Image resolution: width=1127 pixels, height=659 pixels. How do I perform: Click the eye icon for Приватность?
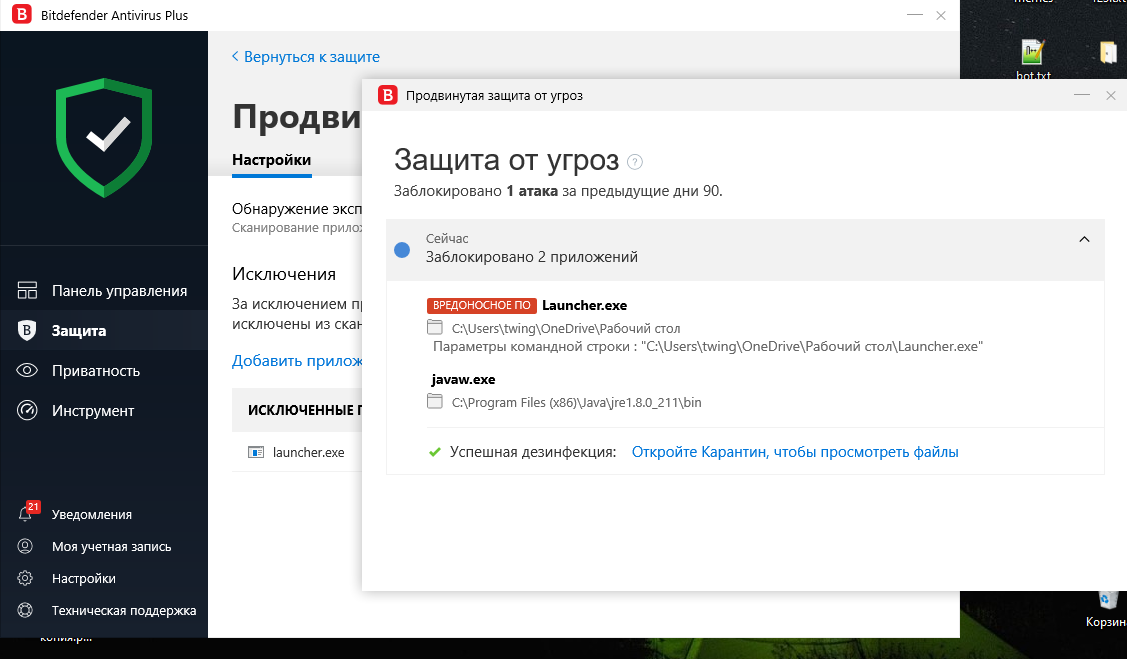click(x=27, y=371)
